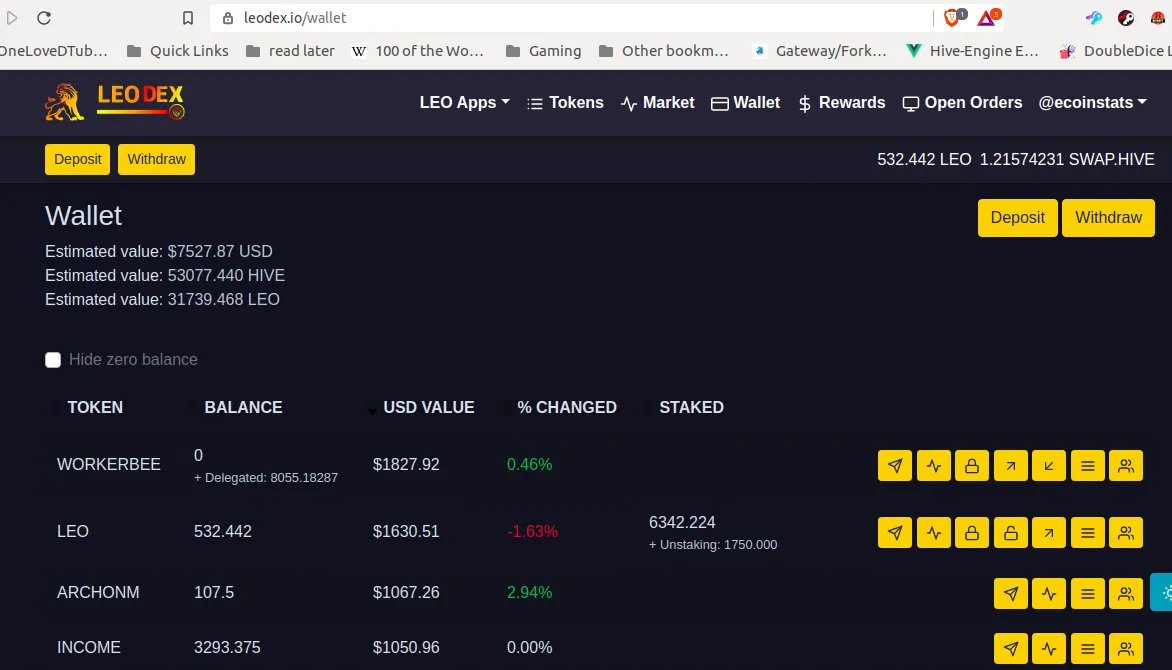Open LEO users icon
Image resolution: width=1172 pixels, height=670 pixels.
click(x=1126, y=533)
